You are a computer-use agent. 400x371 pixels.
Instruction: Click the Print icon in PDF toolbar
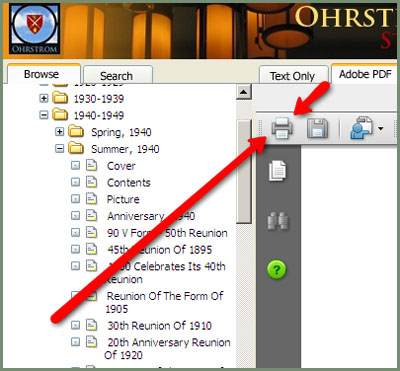click(x=282, y=128)
